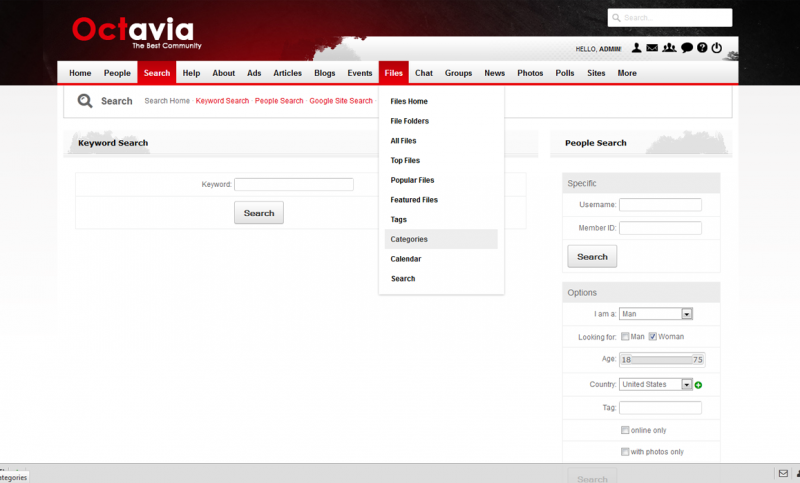Open Ads in navigation bar
The width and height of the screenshot is (800, 483).
(254, 73)
